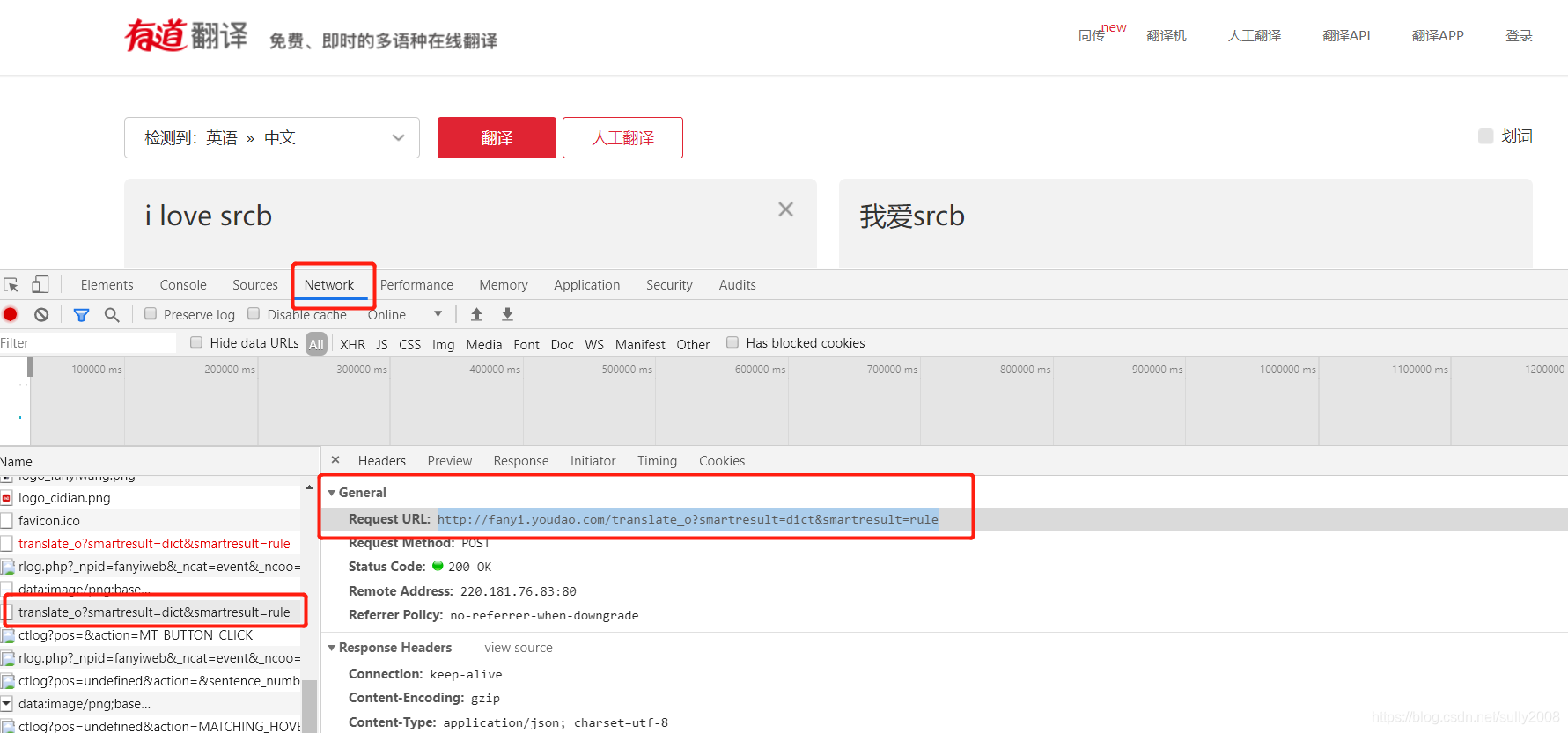This screenshot has height=733, width=1568.
Task: Open the Performance tab
Action: (416, 285)
